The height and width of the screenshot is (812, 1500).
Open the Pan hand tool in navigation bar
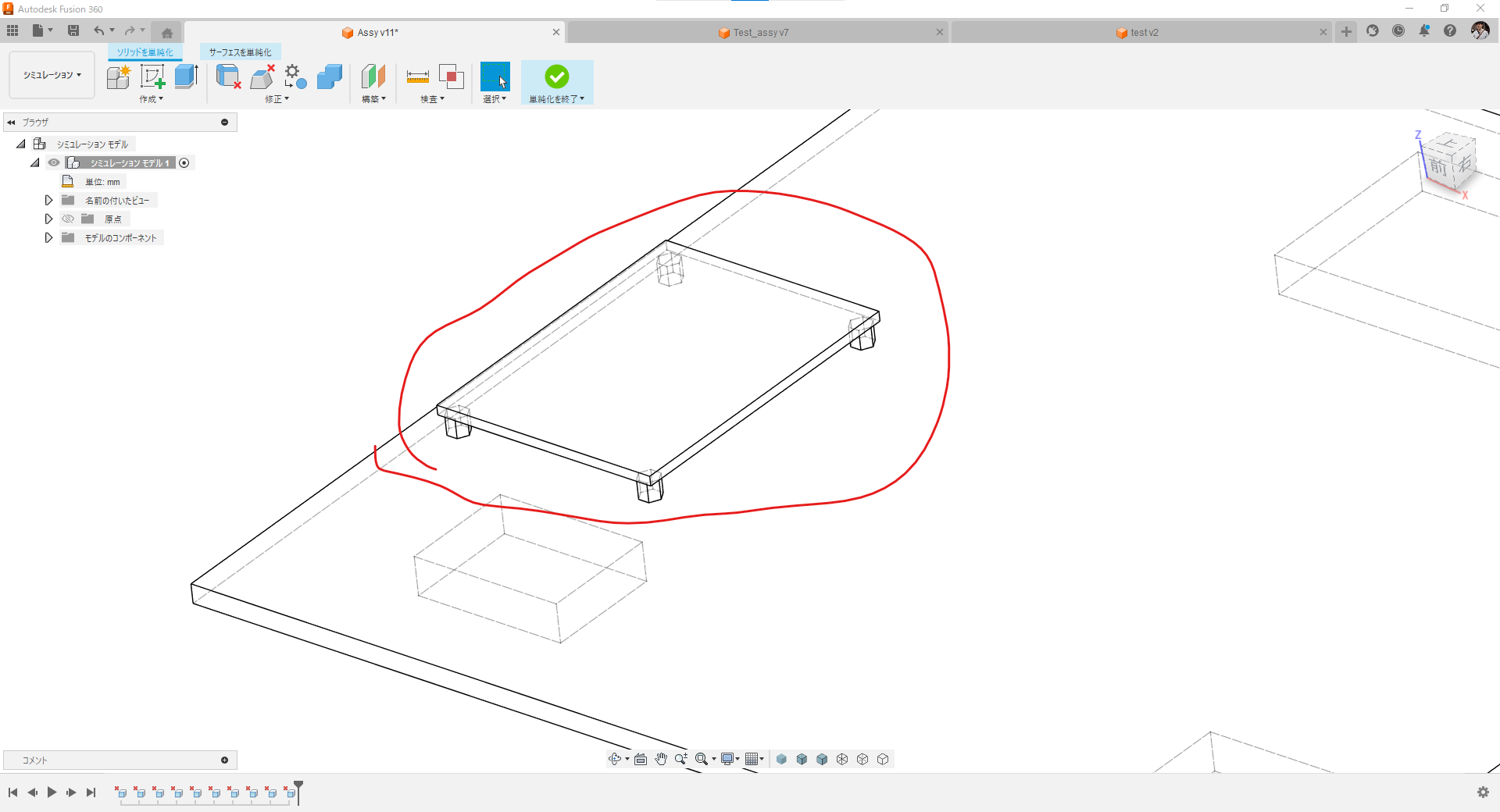[661, 759]
